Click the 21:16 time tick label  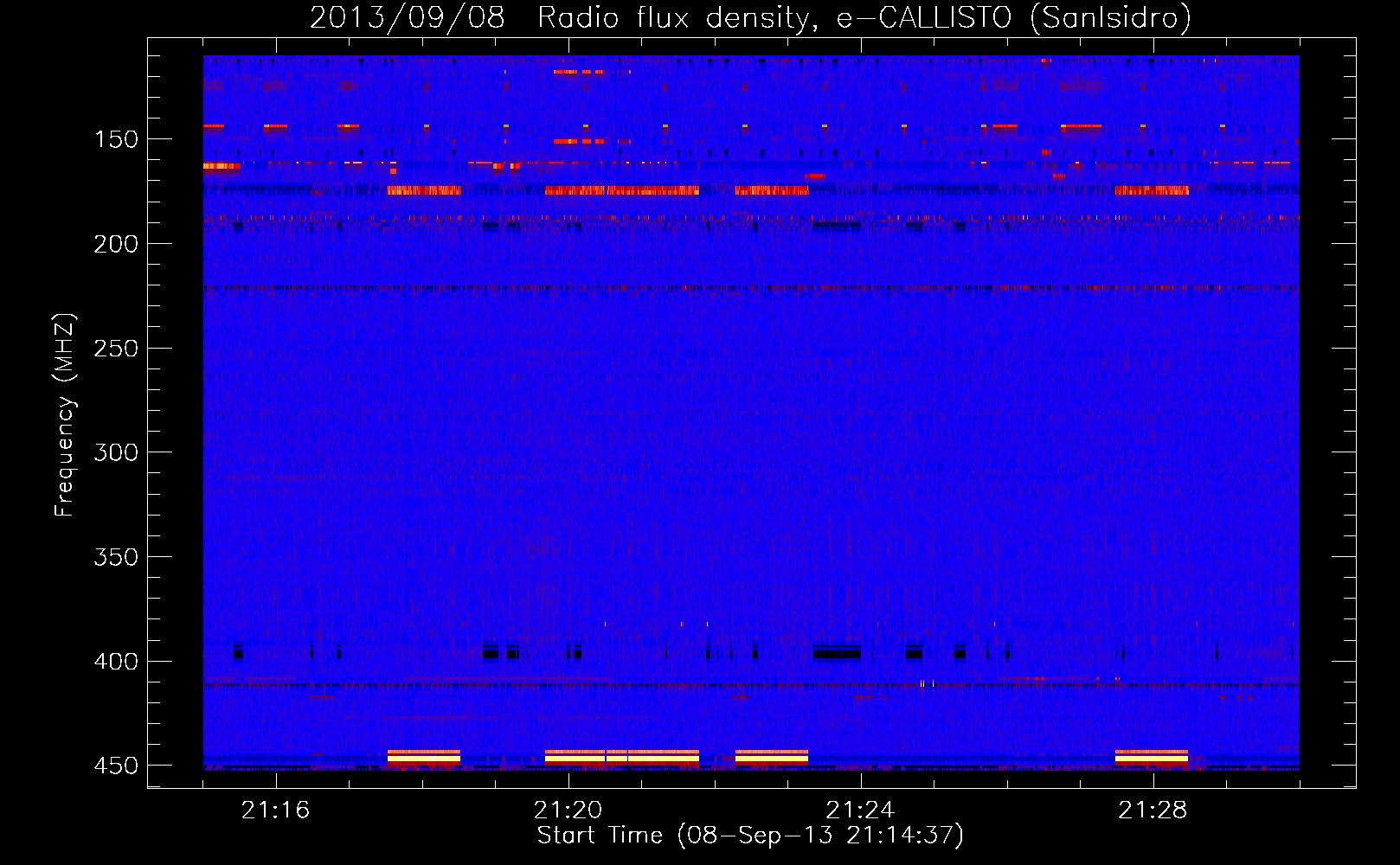click(275, 811)
